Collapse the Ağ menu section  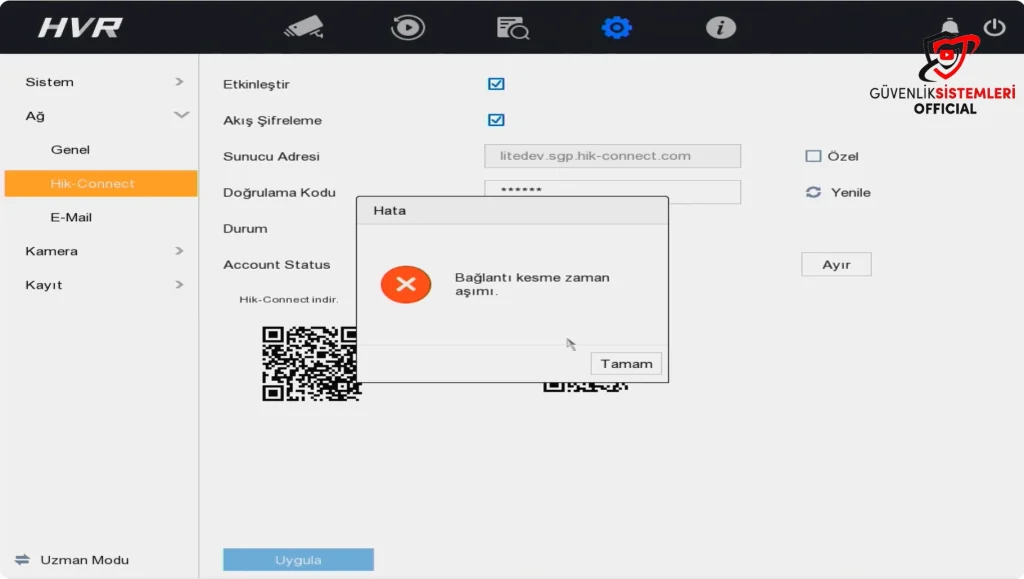pos(100,116)
